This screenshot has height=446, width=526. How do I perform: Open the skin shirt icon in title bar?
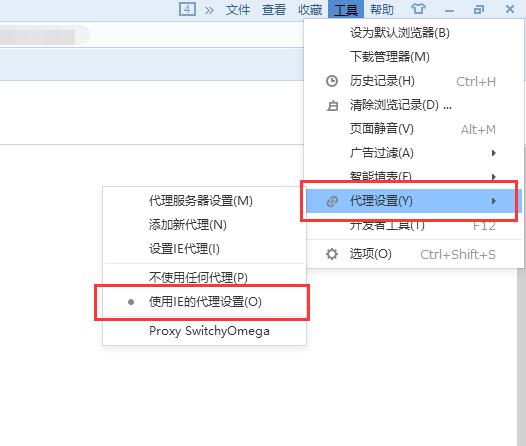(x=418, y=9)
